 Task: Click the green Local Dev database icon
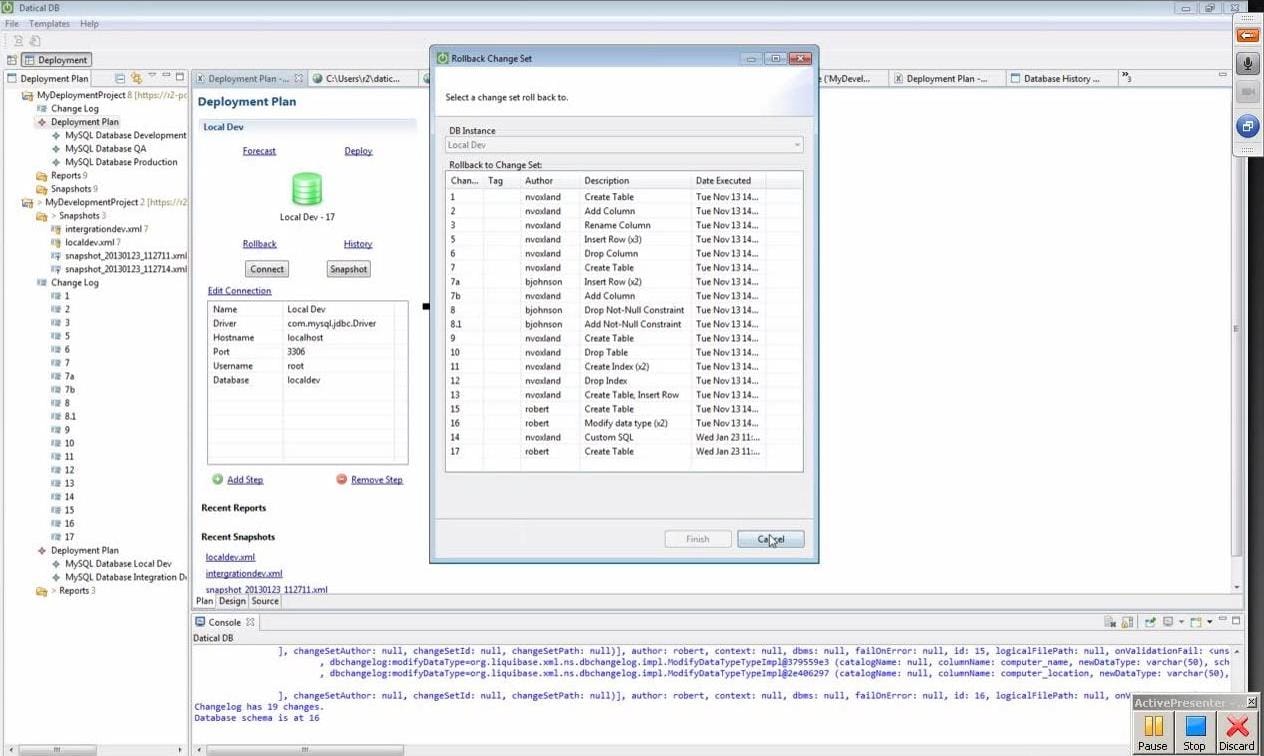pos(307,189)
